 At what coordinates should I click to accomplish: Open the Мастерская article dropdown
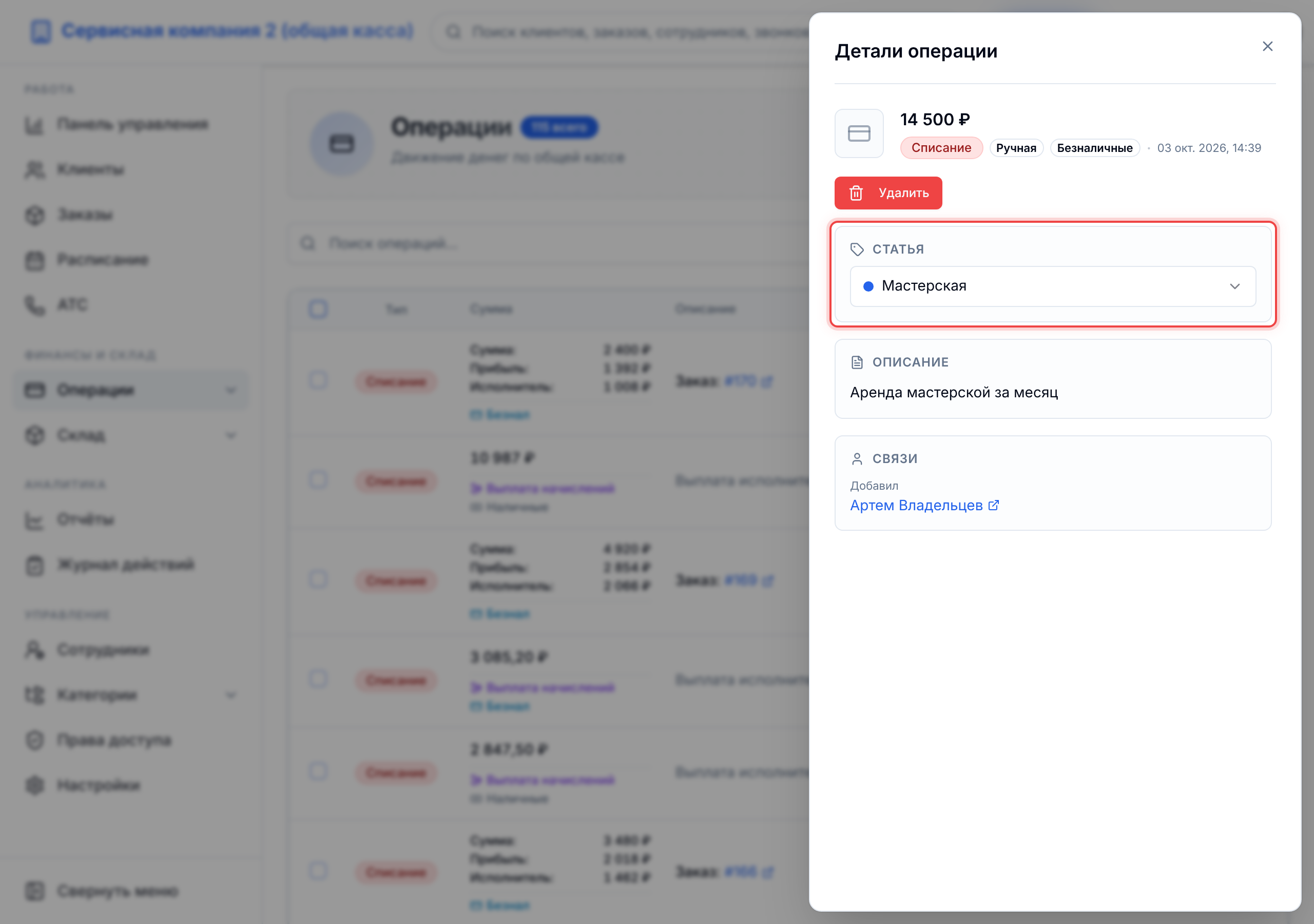[1052, 286]
